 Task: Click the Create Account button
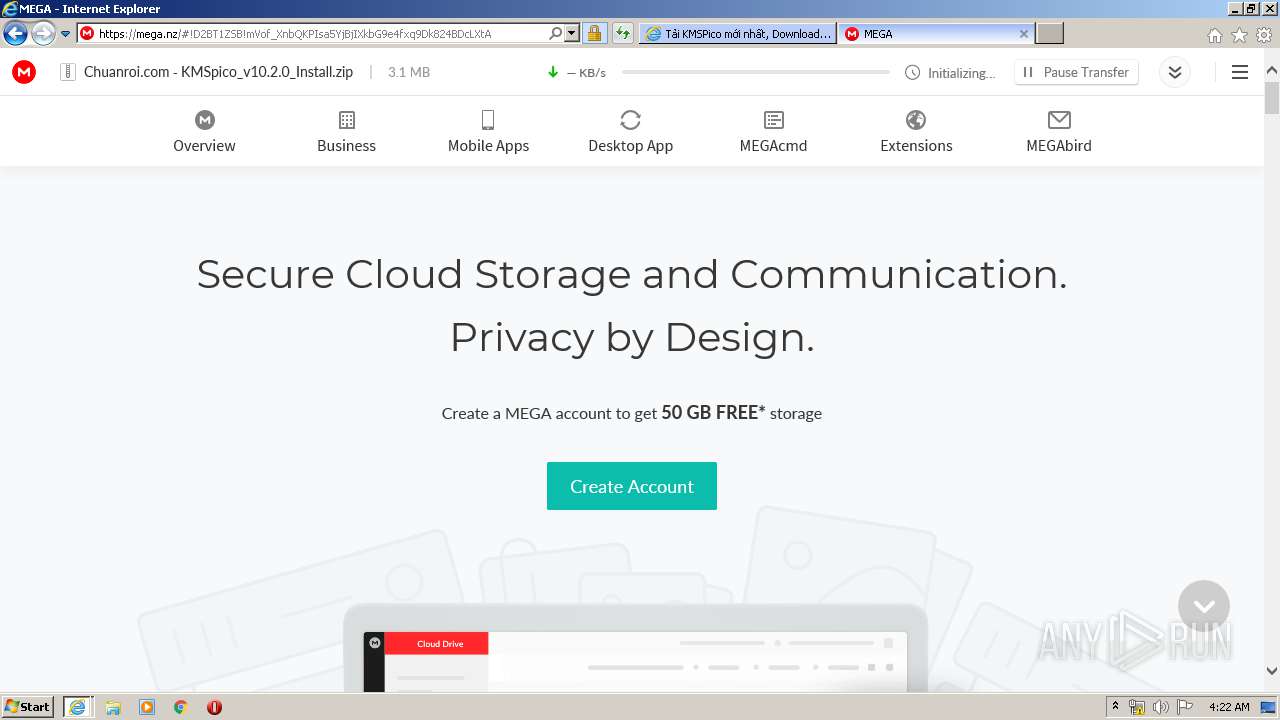[x=632, y=486]
